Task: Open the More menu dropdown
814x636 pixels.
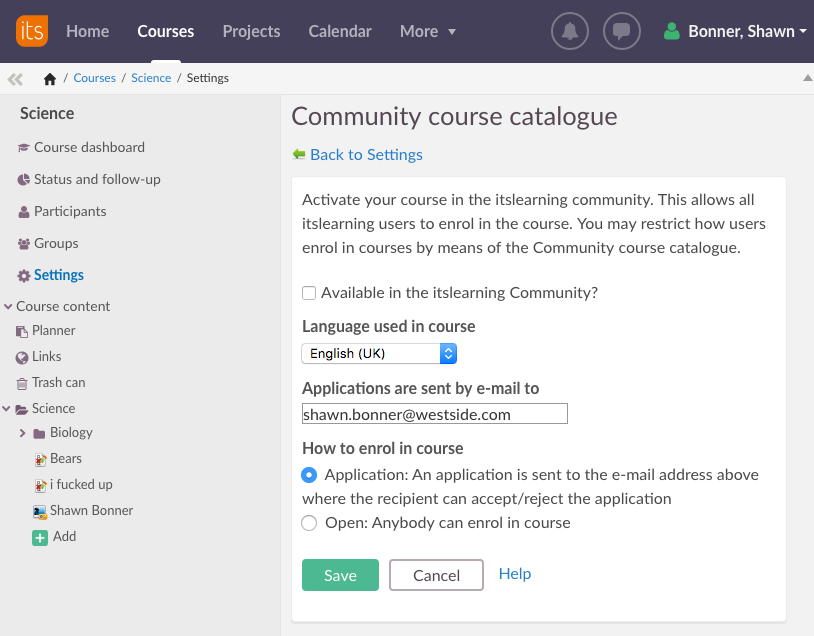Action: [x=428, y=31]
